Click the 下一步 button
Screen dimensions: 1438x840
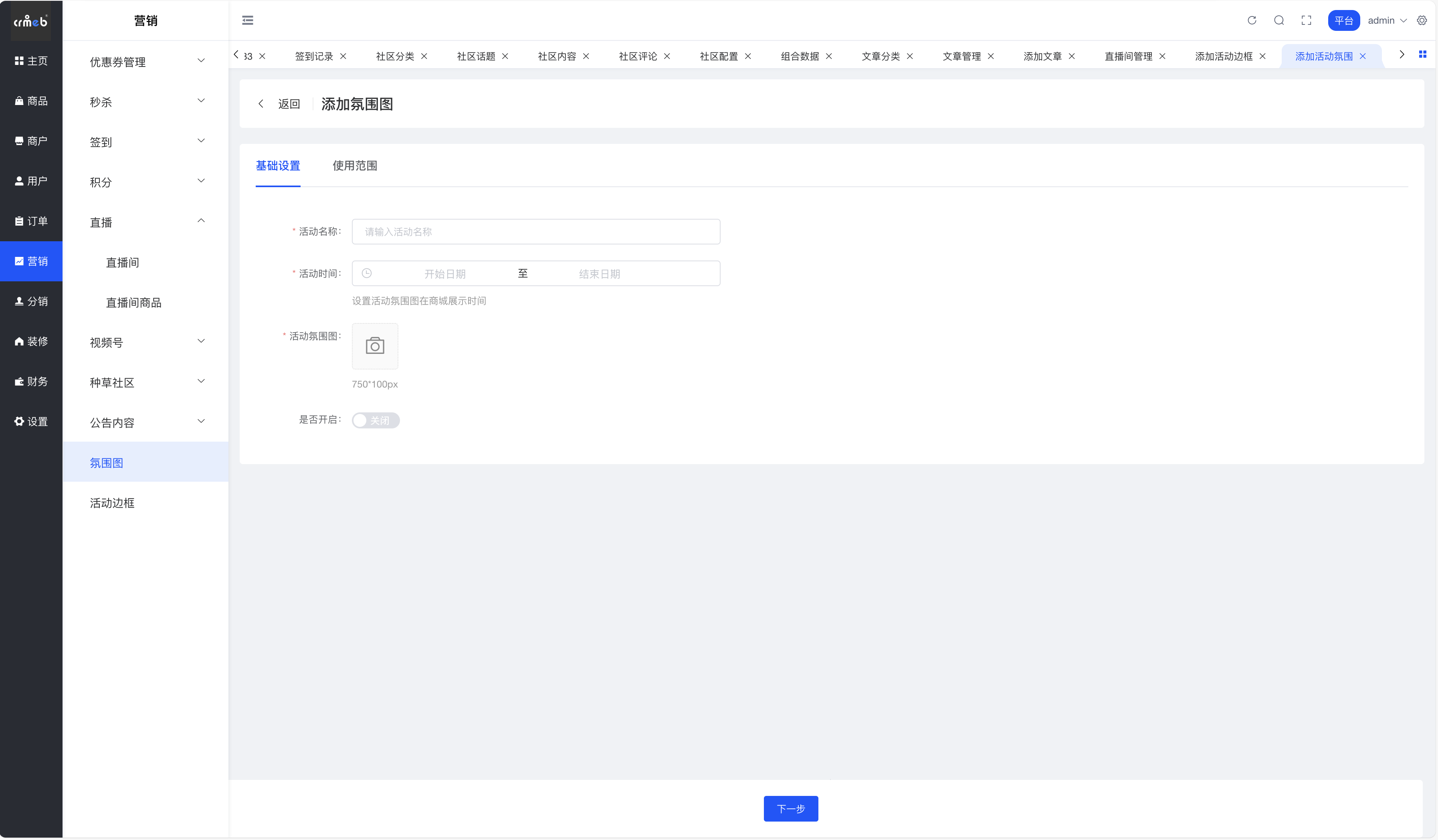[x=790, y=809]
